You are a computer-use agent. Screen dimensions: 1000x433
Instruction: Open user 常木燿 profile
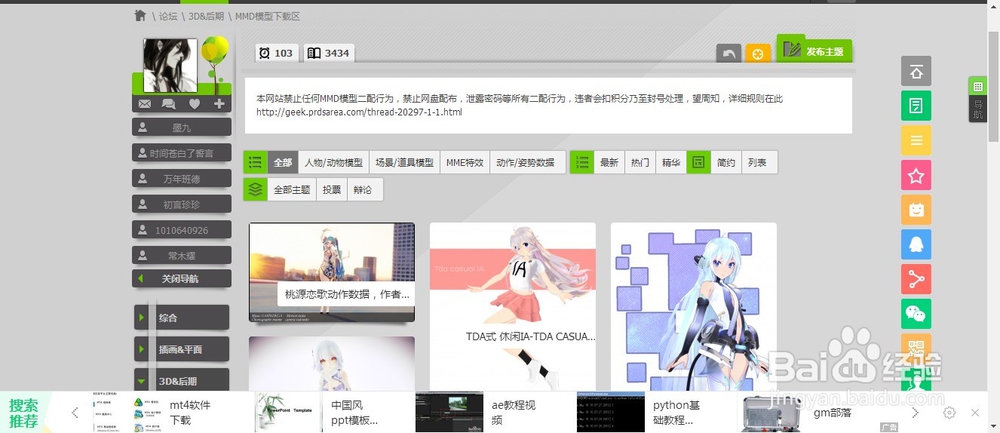click(182, 255)
